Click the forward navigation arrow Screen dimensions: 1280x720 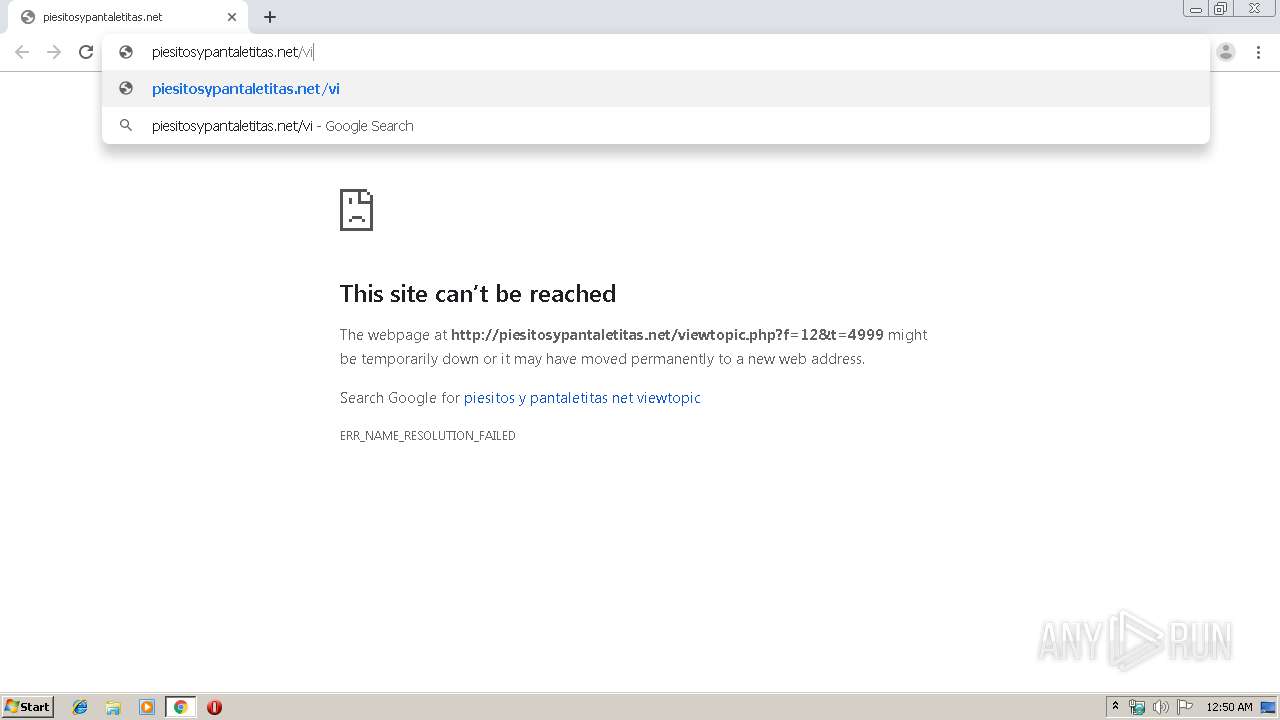pos(54,52)
